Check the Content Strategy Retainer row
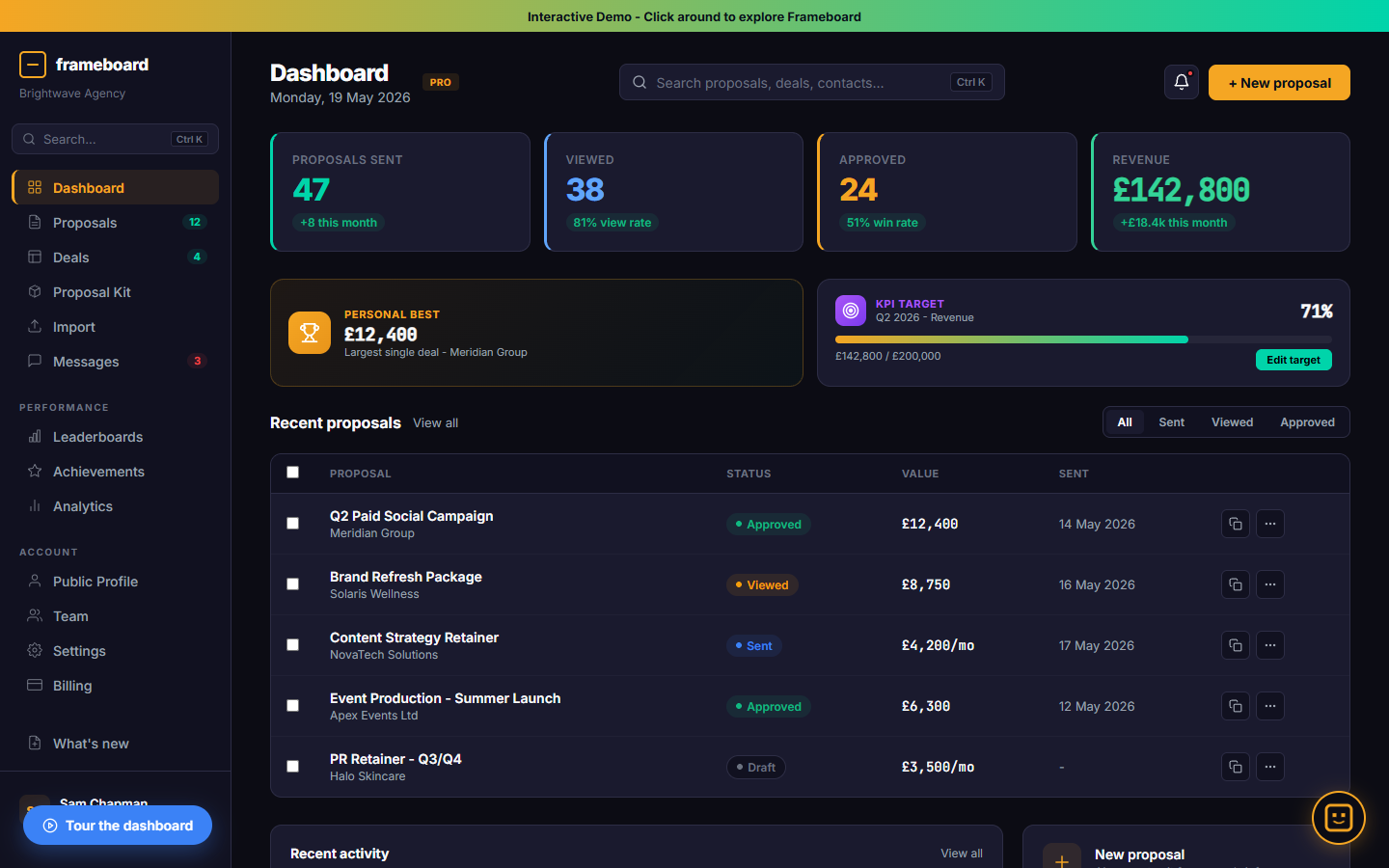The height and width of the screenshot is (868, 1389). coord(293,645)
